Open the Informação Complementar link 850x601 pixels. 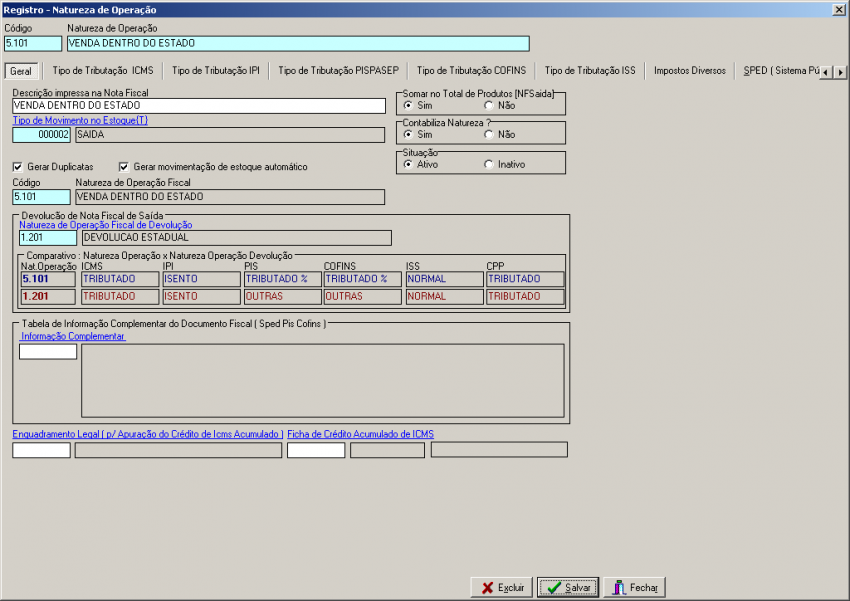pyautogui.click(x=73, y=337)
